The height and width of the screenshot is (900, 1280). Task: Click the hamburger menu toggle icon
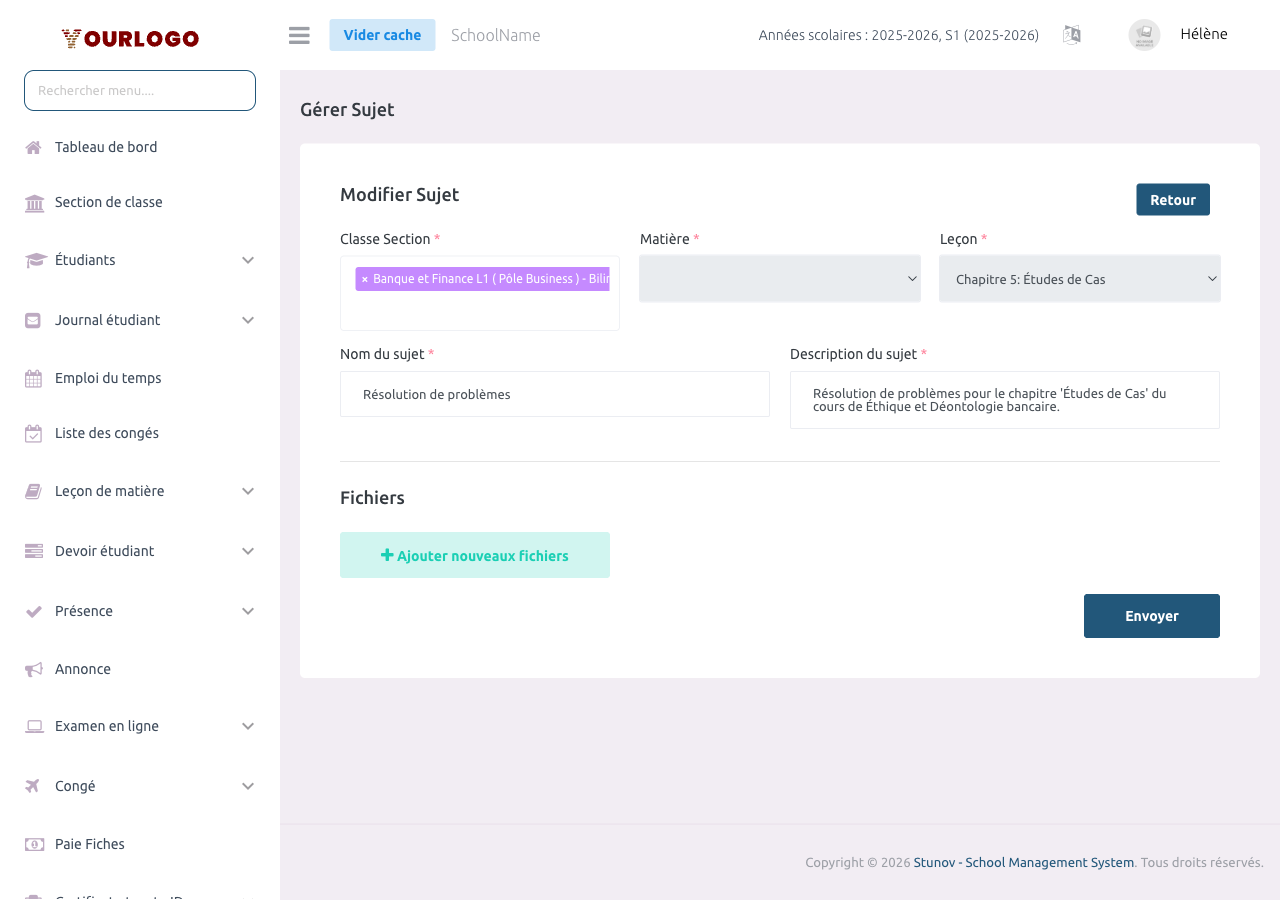[x=299, y=36]
